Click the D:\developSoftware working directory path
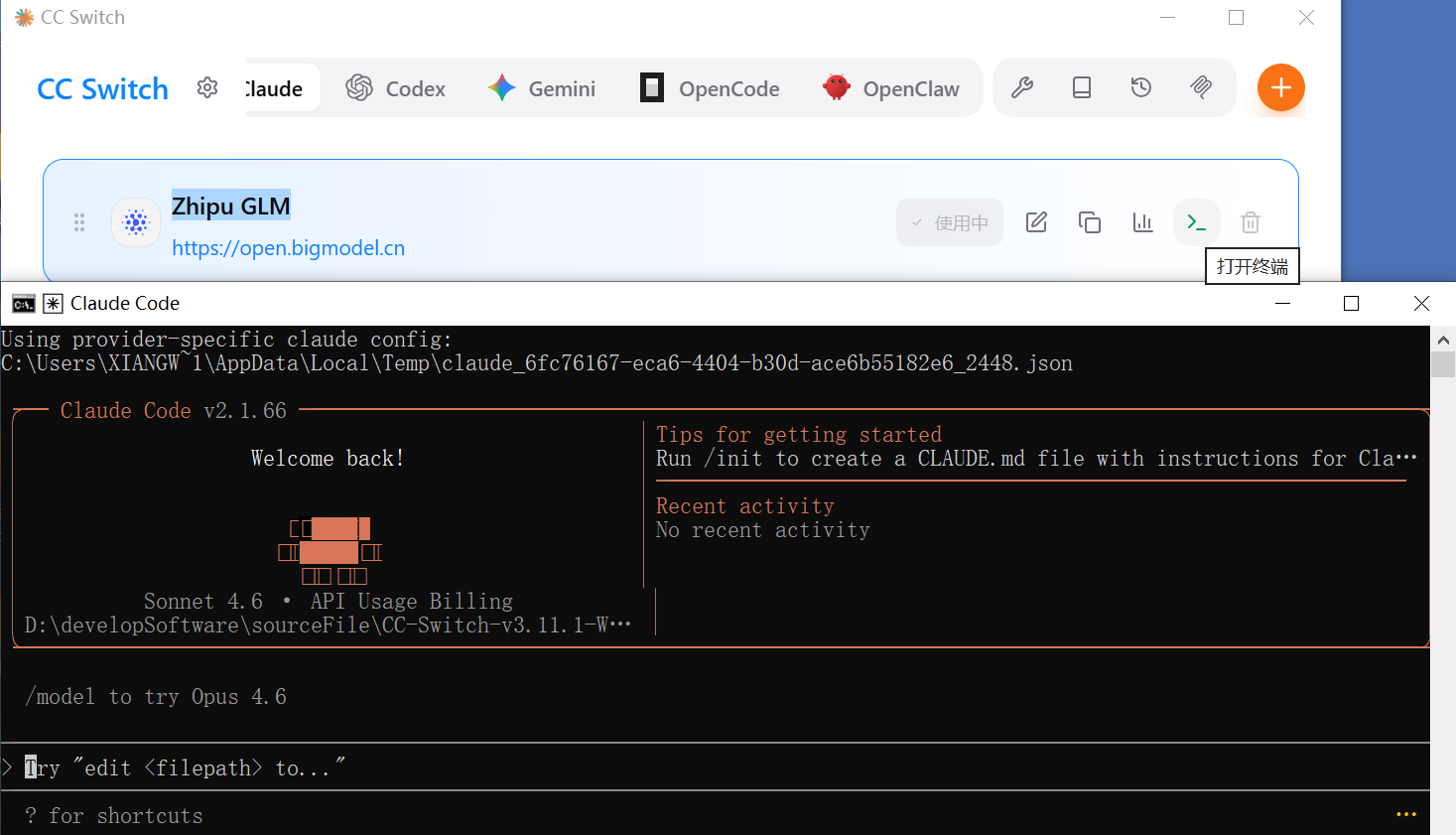The width and height of the screenshot is (1456, 835). coord(329,626)
